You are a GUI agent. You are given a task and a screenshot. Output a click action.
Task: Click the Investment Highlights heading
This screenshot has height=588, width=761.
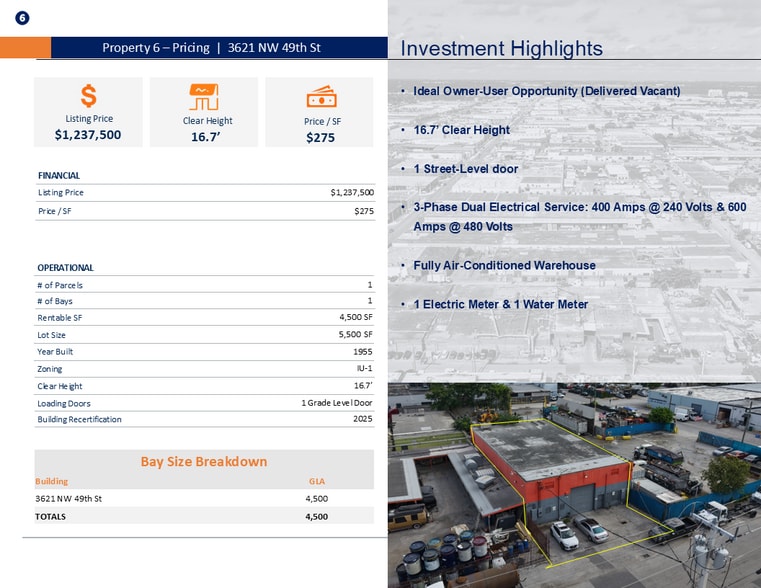point(501,49)
